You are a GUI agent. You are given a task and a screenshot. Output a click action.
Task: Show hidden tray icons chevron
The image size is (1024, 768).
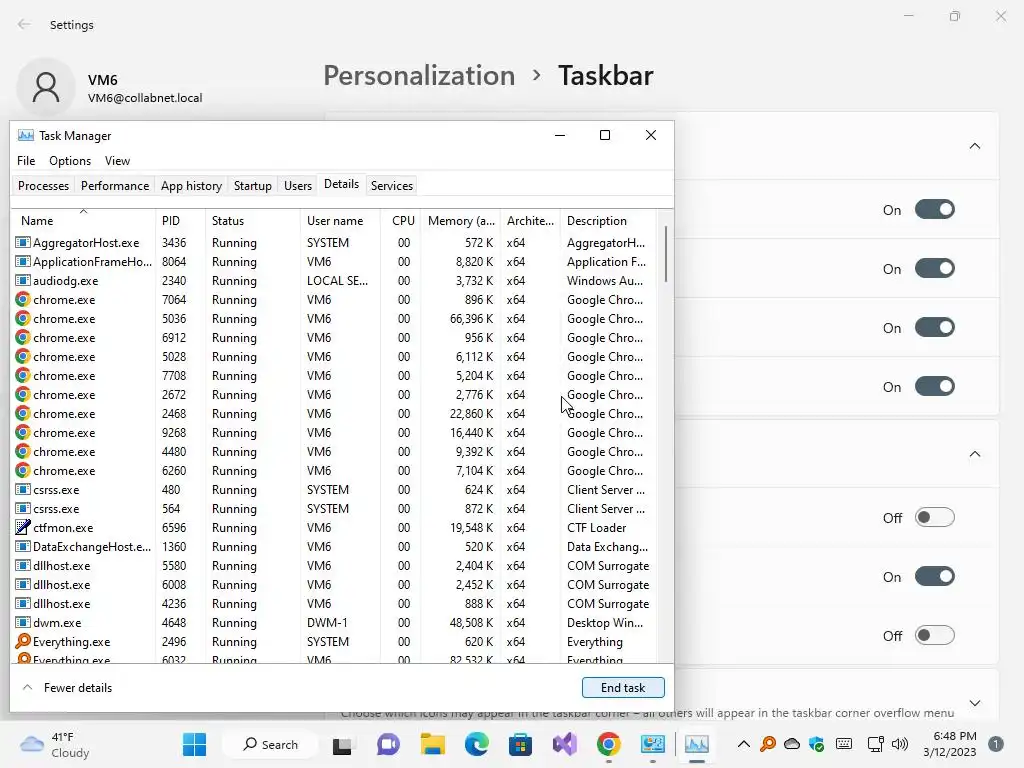click(x=744, y=744)
